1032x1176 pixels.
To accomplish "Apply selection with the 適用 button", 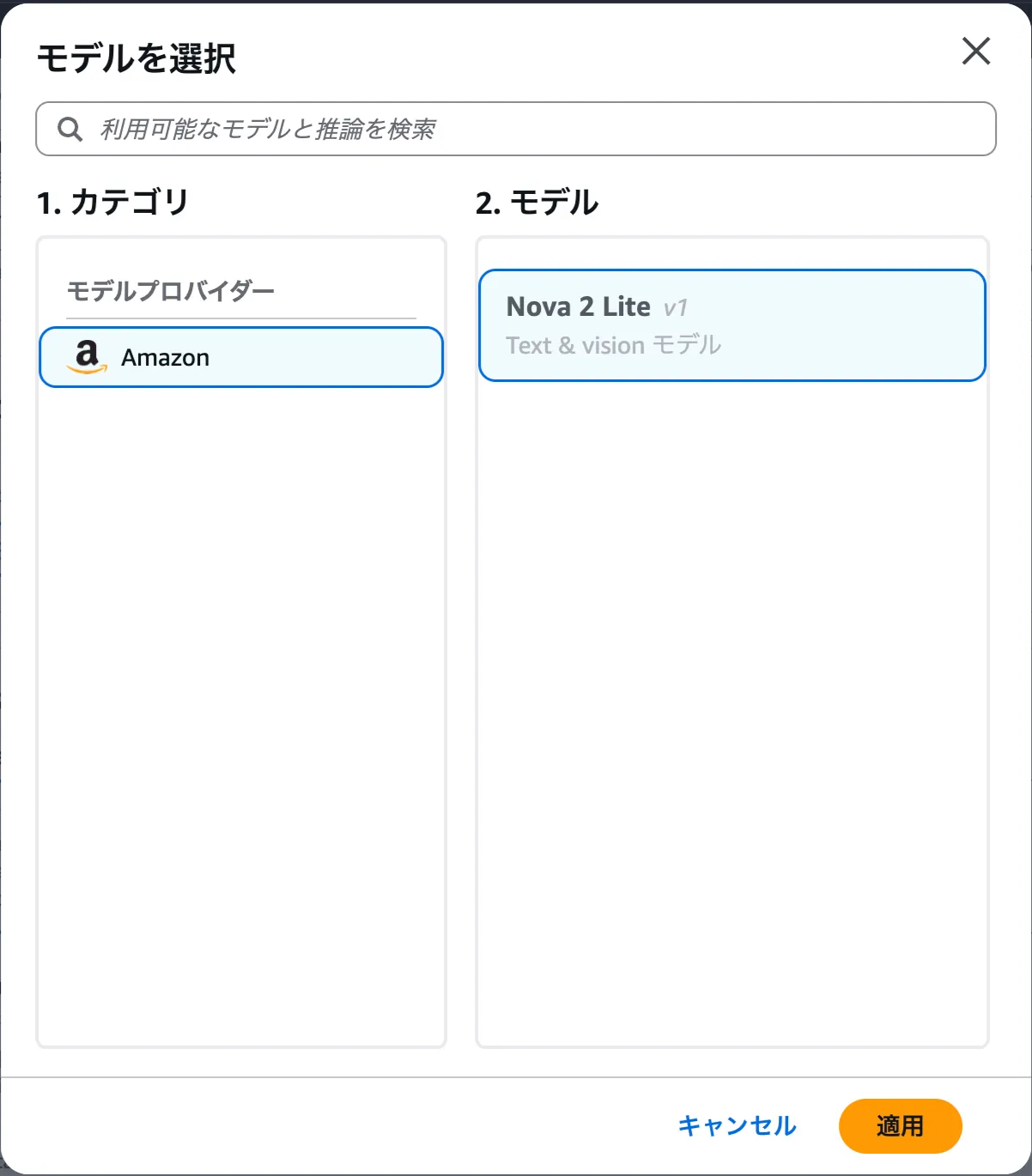I will tap(900, 1125).
